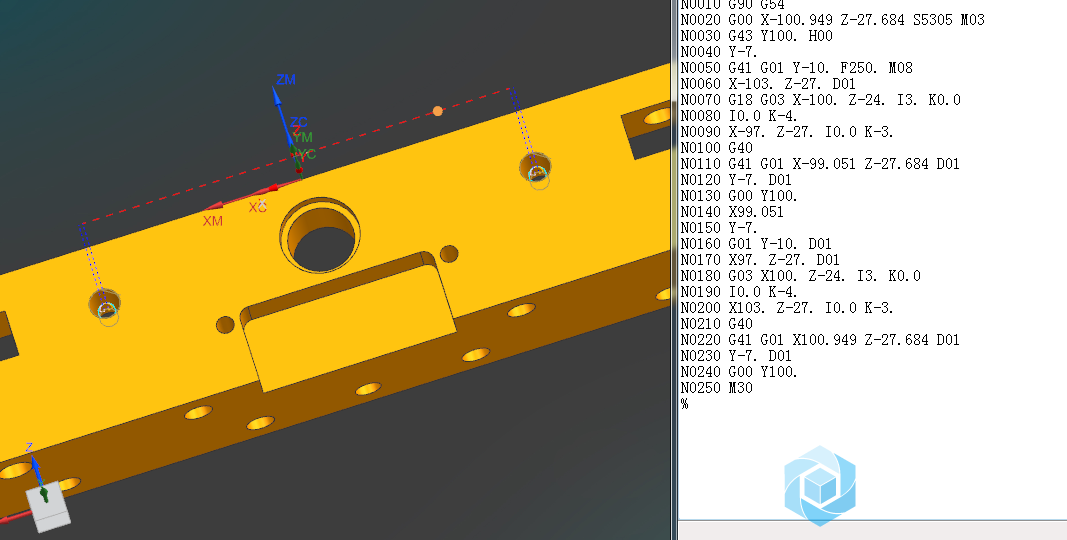Select the large counterbored center hole
Viewport: 1067px width, 540px height.
coord(321,235)
